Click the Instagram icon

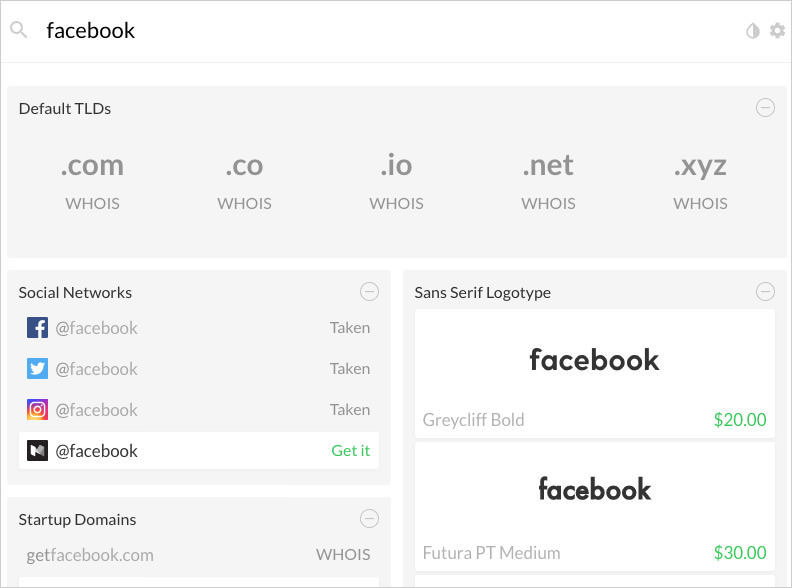pos(37,410)
